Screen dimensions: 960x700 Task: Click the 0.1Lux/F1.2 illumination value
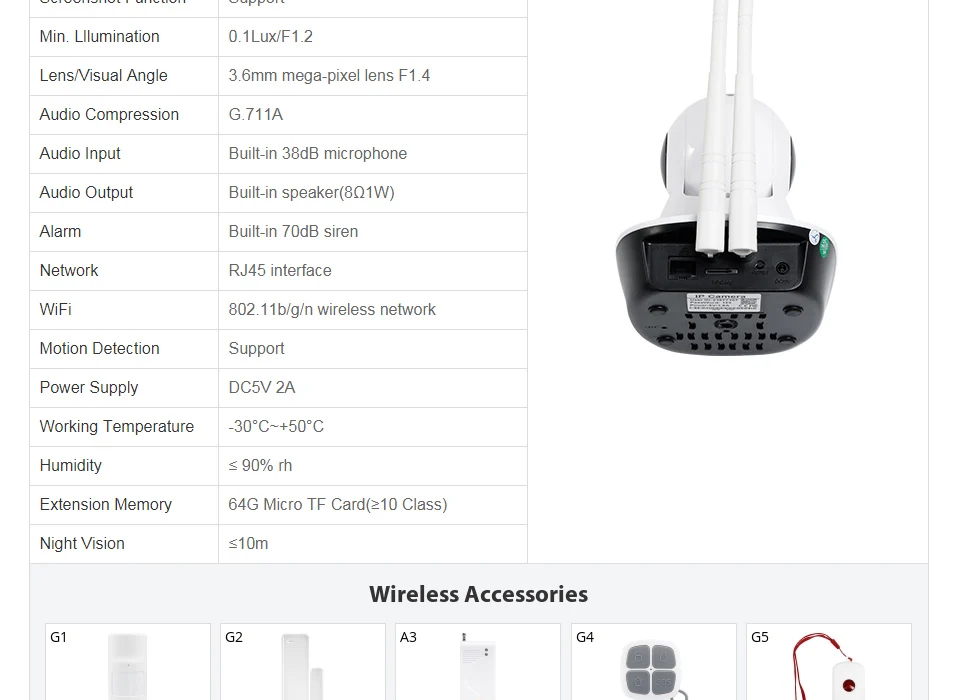pyautogui.click(x=271, y=36)
